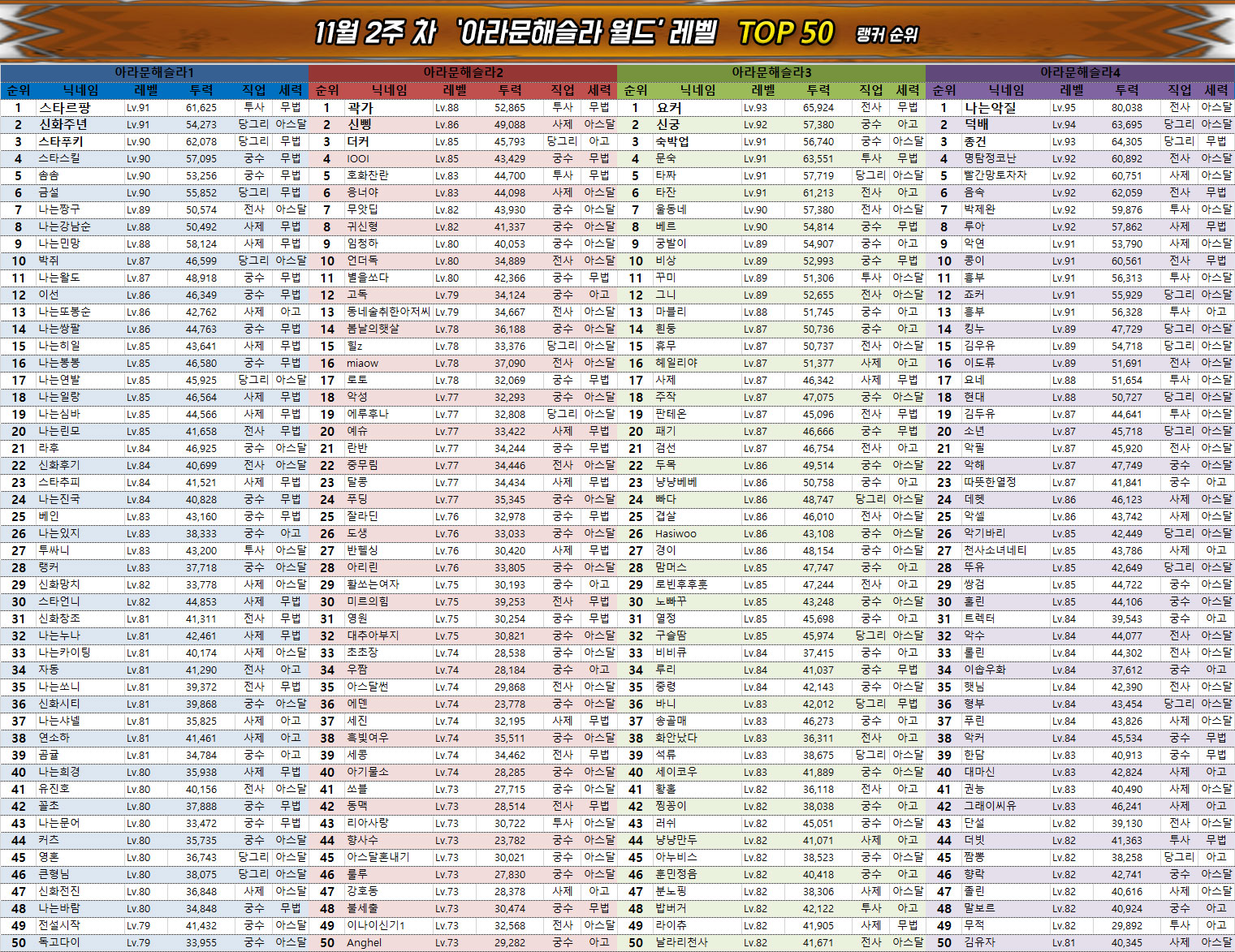Click the 아라문해슬라3 server header

point(771,72)
